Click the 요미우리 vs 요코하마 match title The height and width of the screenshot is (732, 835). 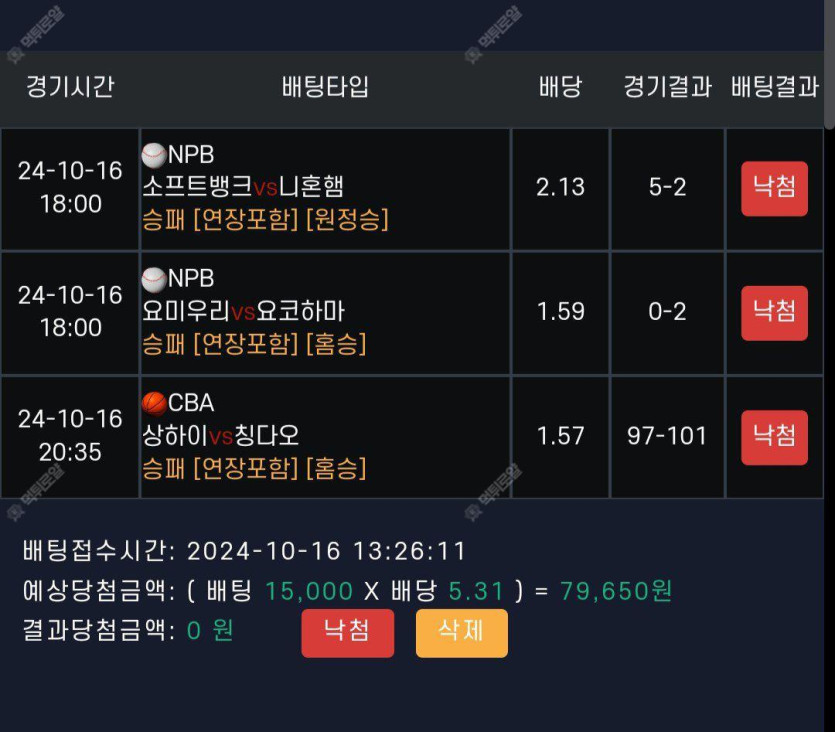(x=243, y=311)
